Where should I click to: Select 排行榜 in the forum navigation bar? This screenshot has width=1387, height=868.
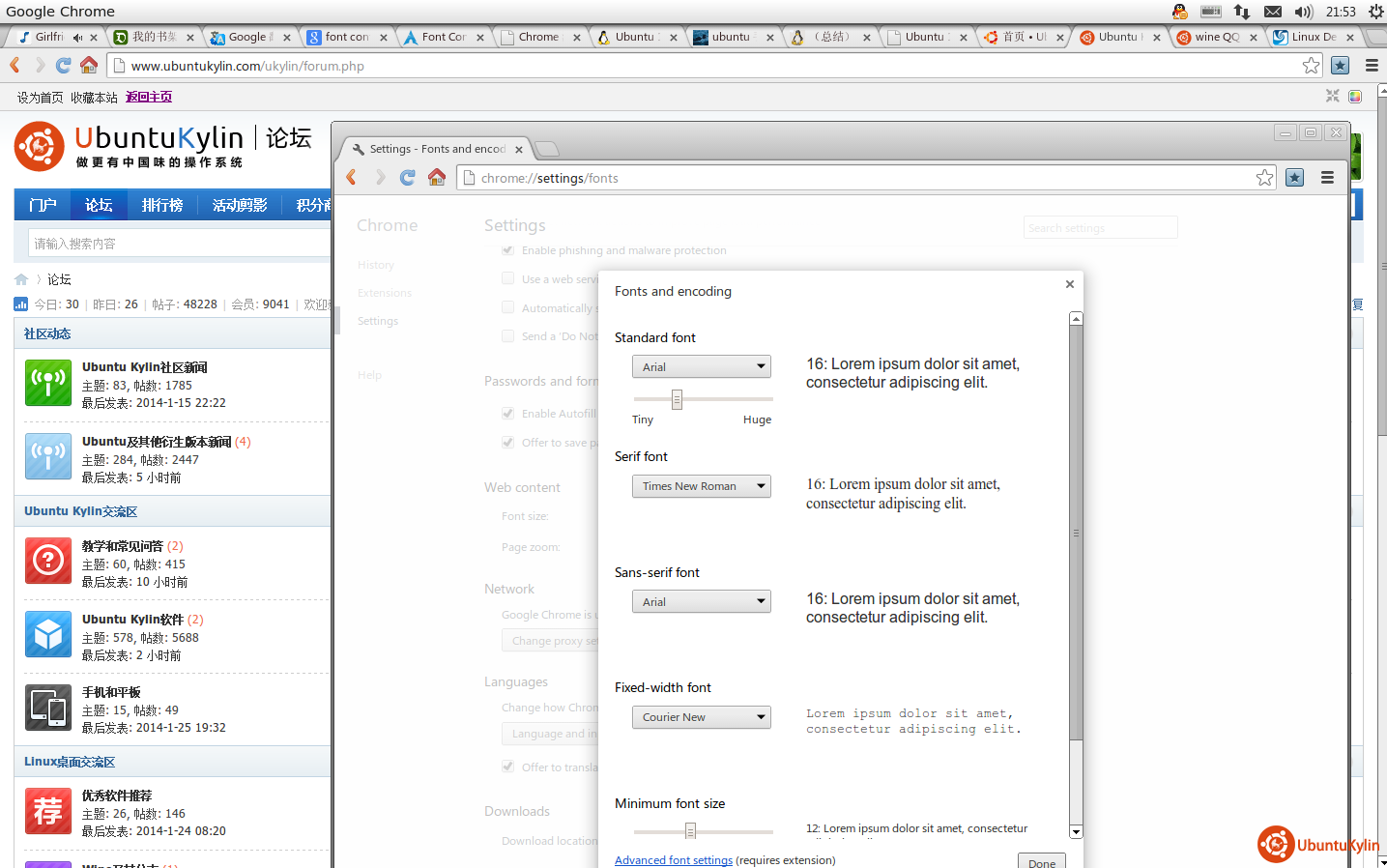[162, 205]
